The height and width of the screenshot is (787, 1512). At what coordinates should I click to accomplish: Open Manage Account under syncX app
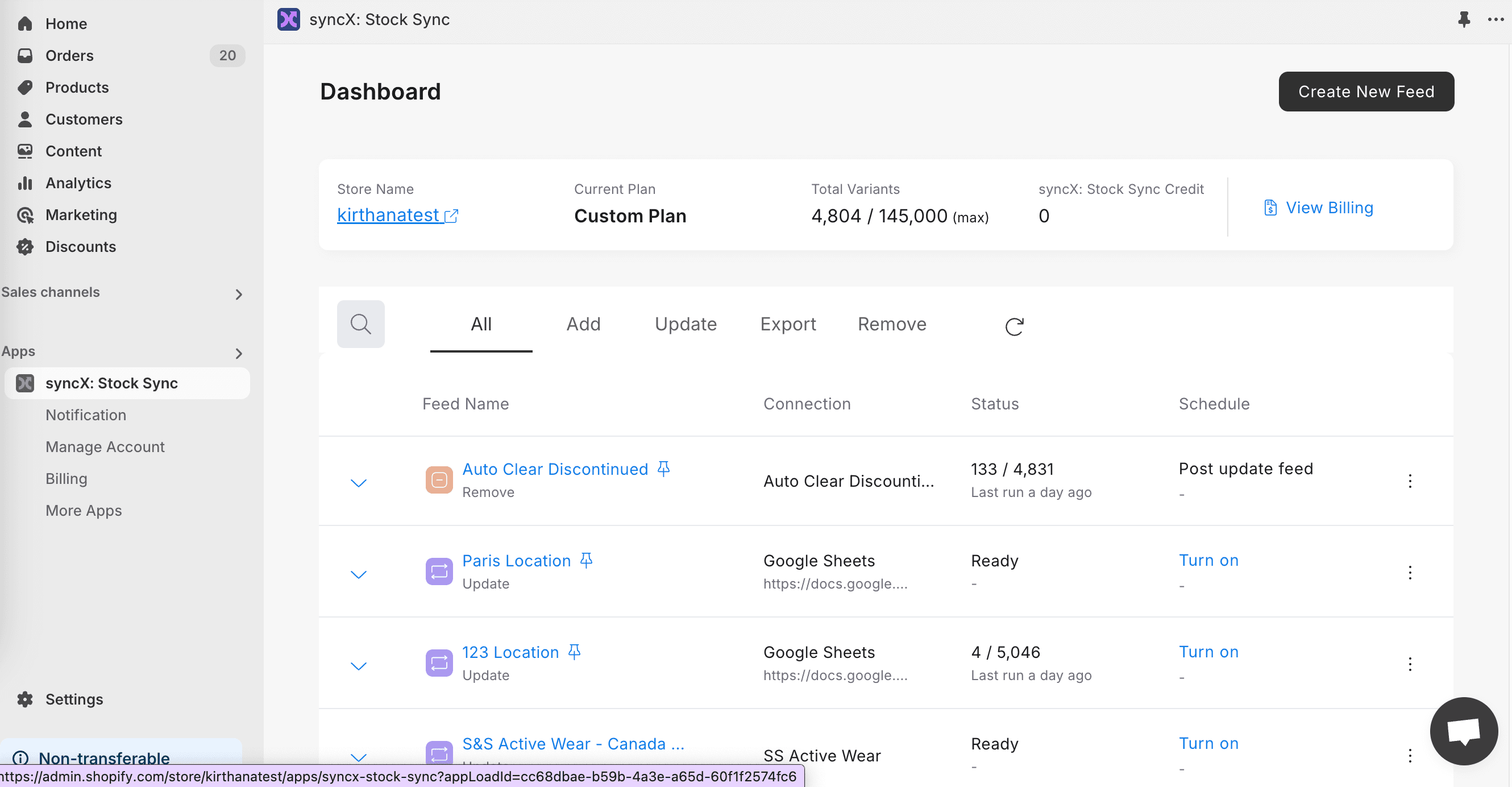tap(105, 446)
